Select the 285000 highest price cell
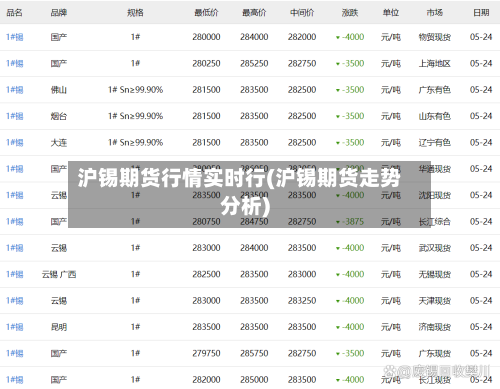 pyautogui.click(x=254, y=380)
